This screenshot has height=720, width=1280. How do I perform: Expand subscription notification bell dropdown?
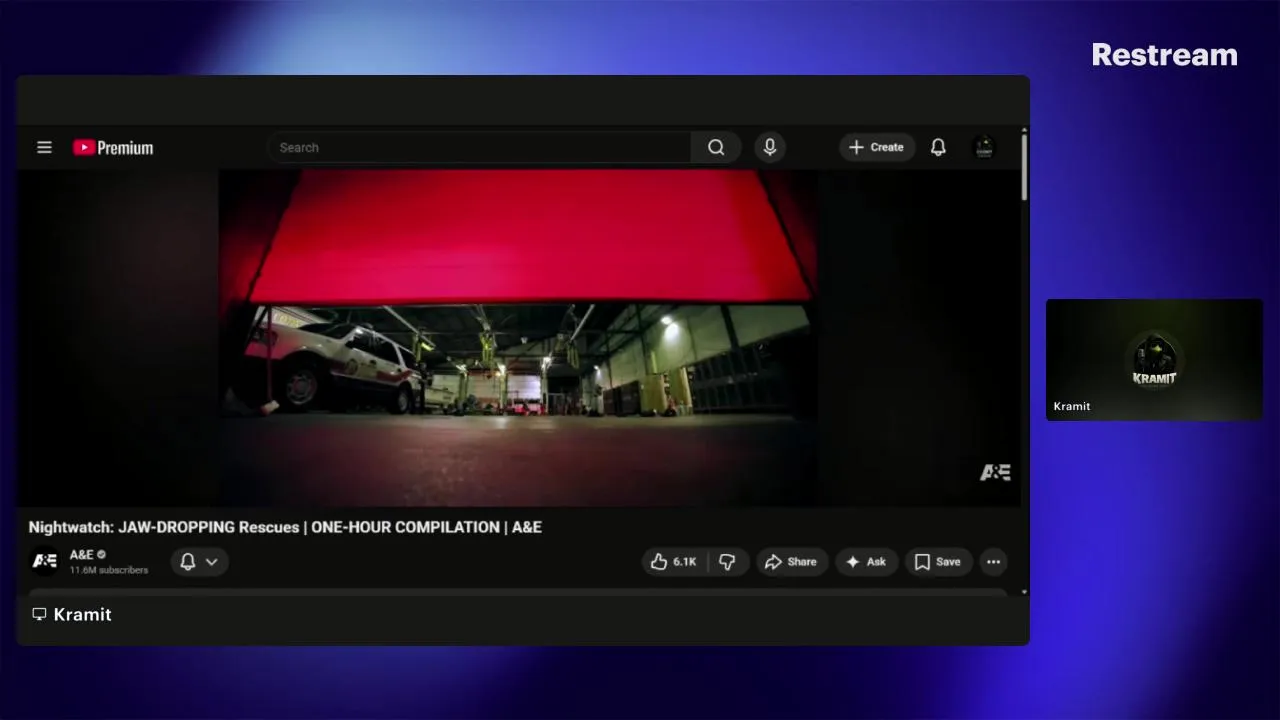point(199,562)
